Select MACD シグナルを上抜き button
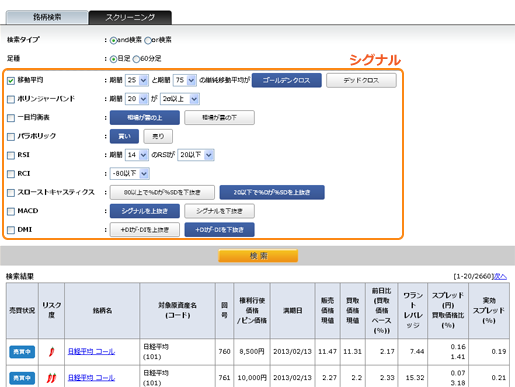 click(x=145, y=211)
